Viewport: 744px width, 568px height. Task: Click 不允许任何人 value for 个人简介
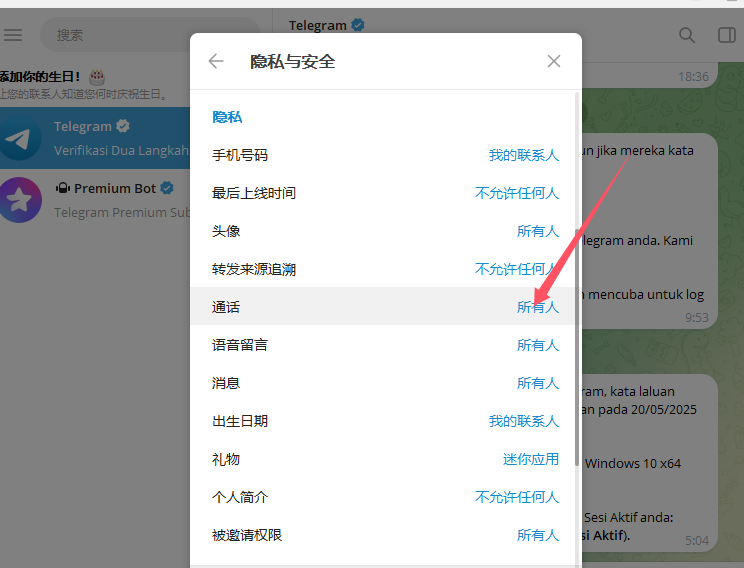click(x=517, y=497)
